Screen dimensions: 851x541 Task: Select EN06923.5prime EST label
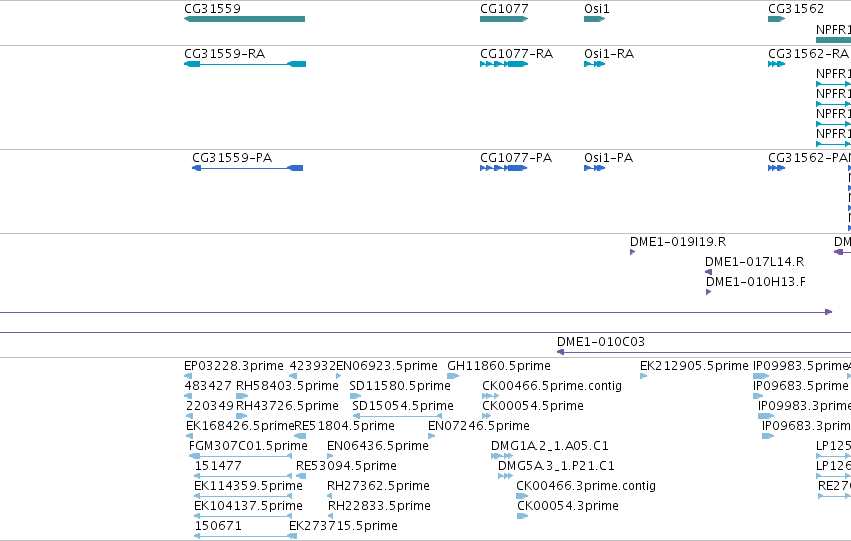click(x=386, y=366)
